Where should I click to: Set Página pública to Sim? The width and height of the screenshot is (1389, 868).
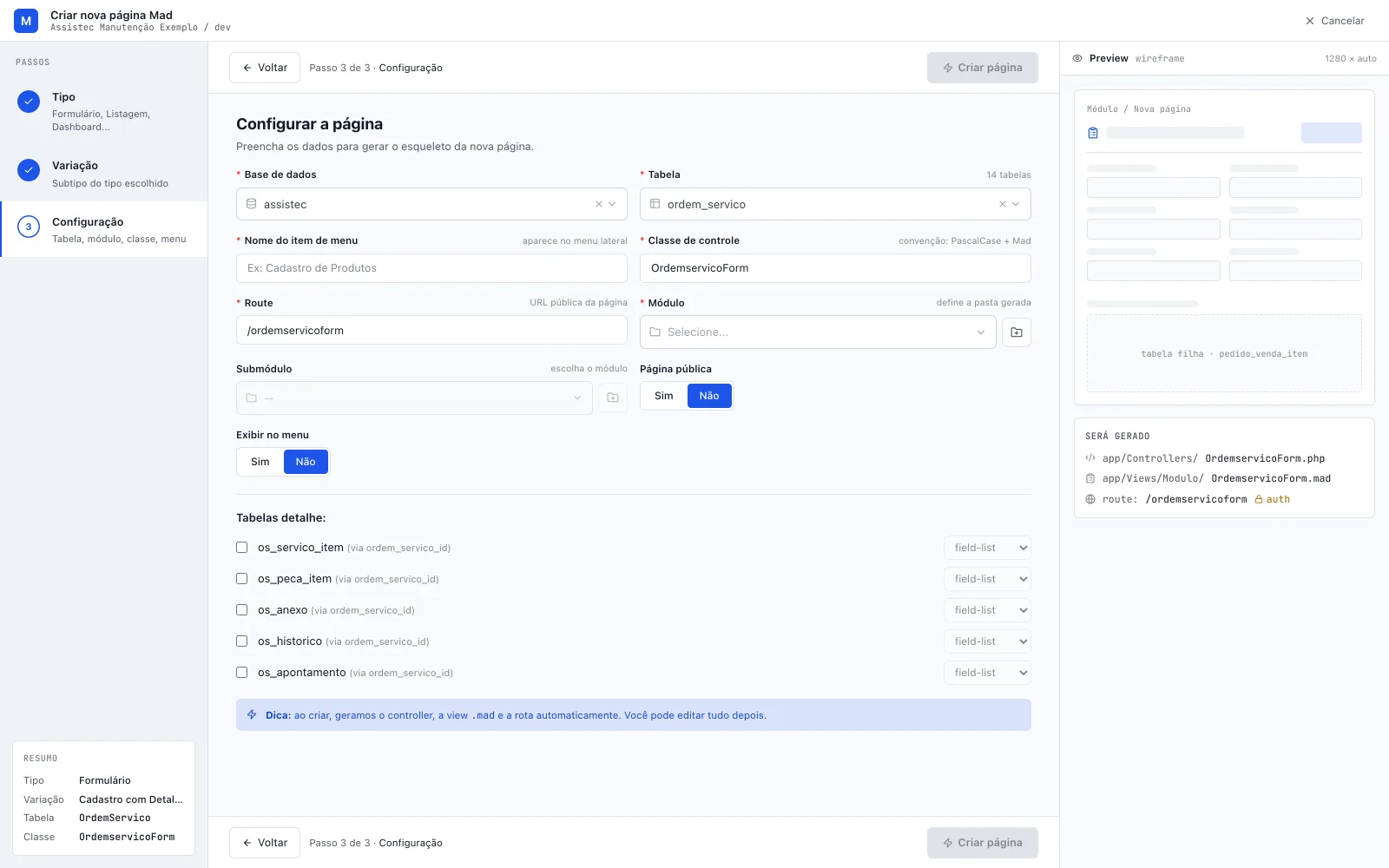664,396
